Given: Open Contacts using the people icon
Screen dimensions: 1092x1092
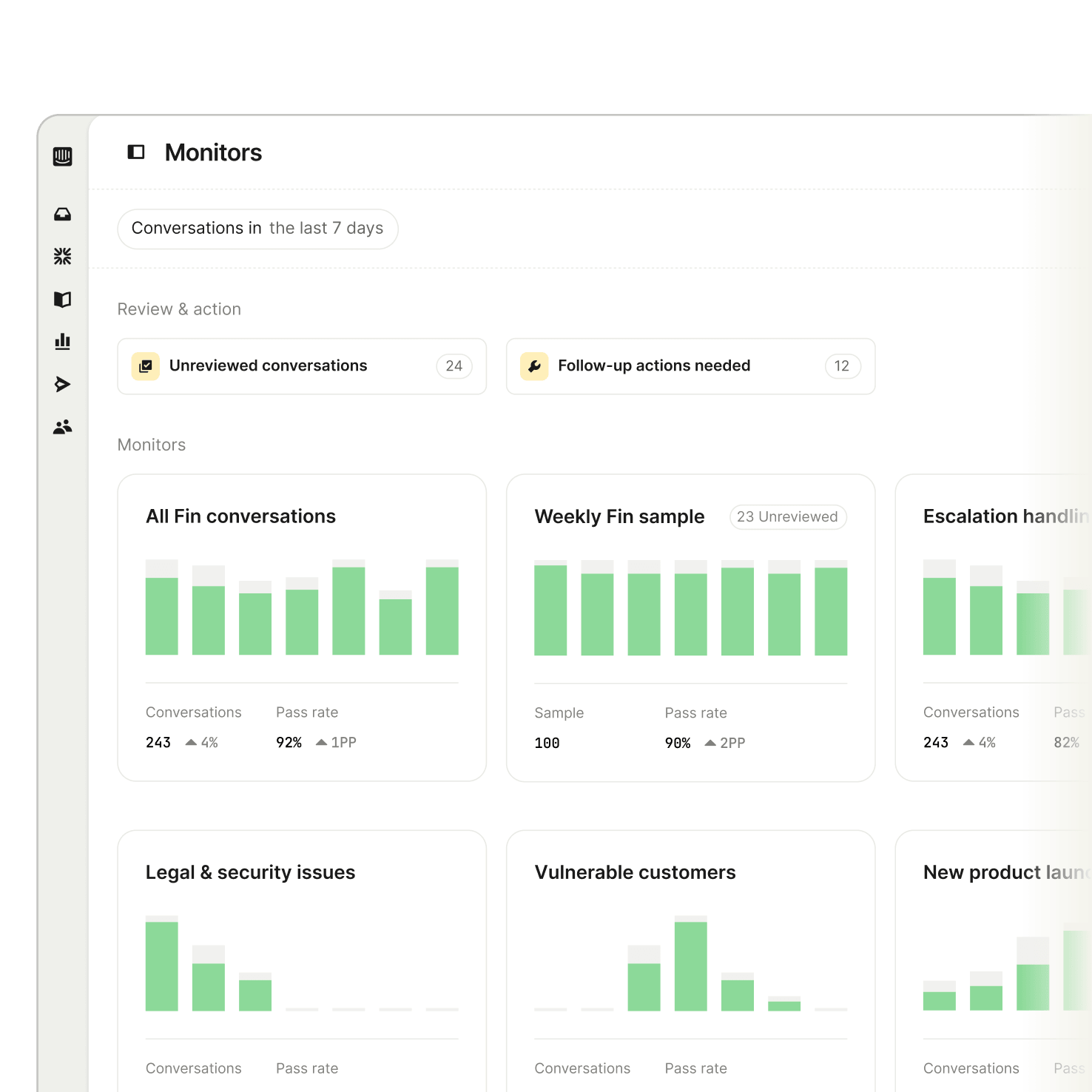Looking at the screenshot, I should point(63,426).
